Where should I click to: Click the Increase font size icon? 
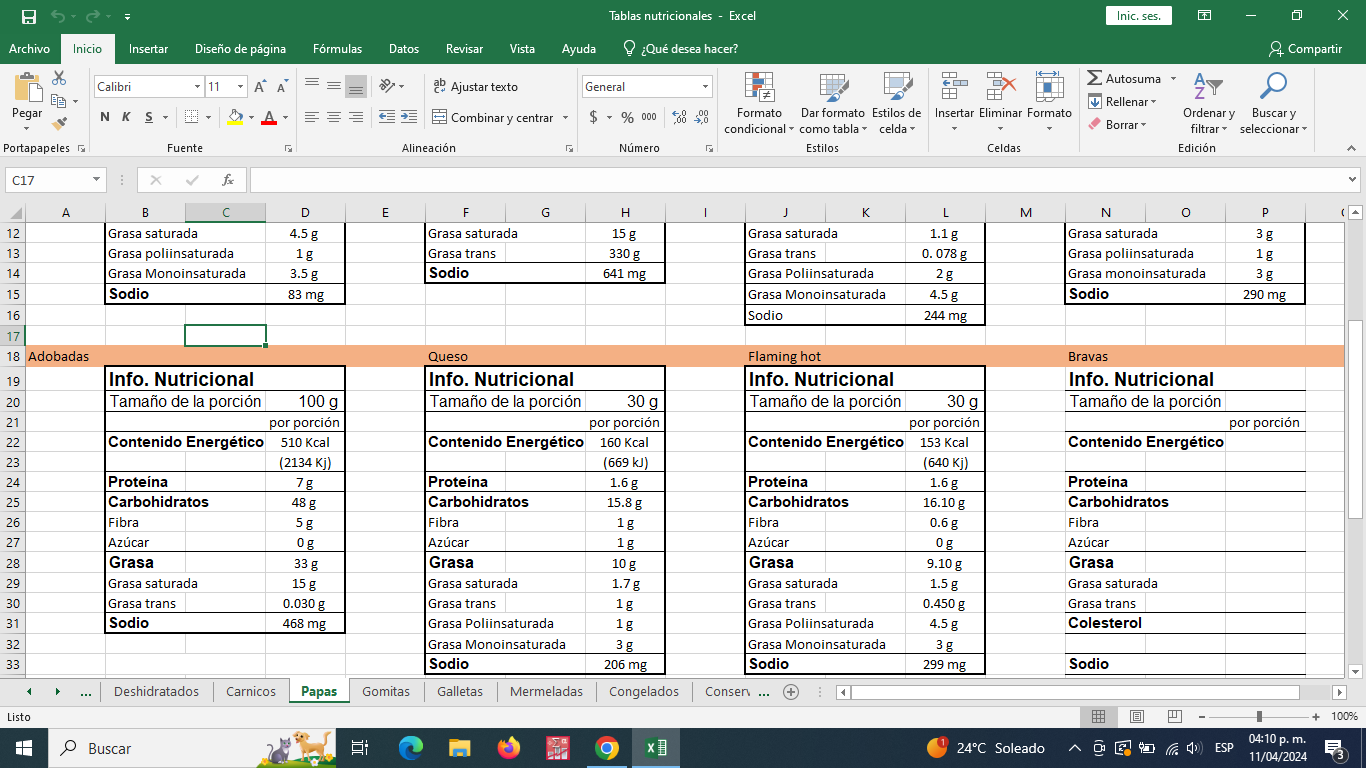(262, 87)
